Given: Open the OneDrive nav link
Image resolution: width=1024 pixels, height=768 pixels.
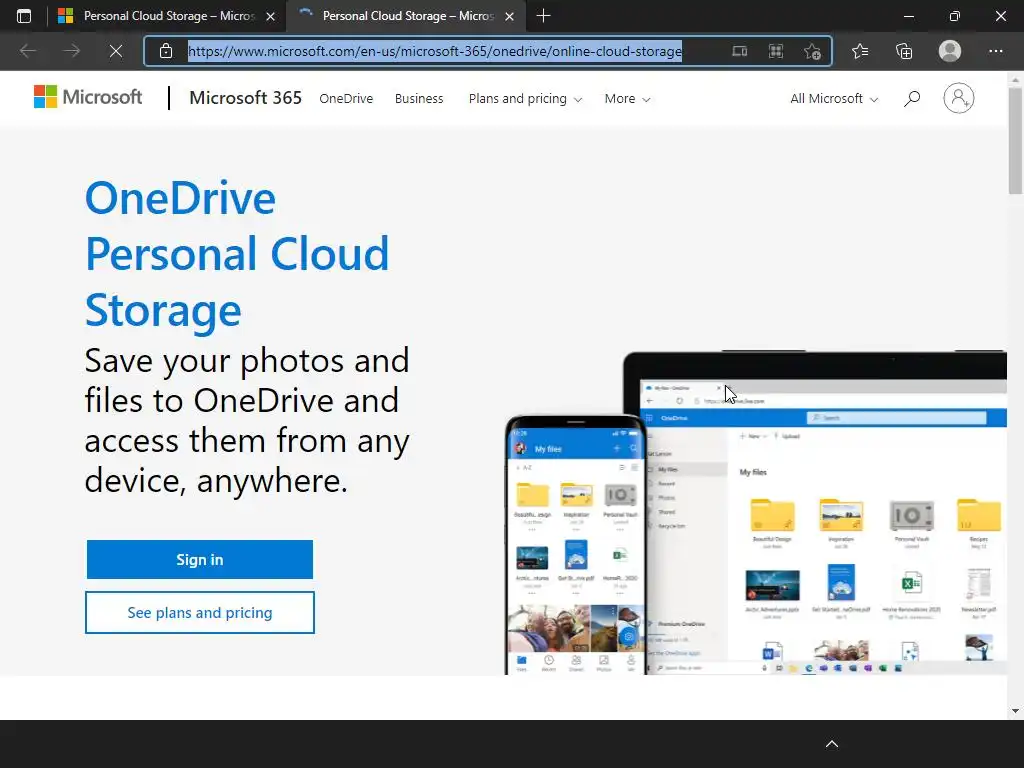Looking at the screenshot, I should (346, 99).
